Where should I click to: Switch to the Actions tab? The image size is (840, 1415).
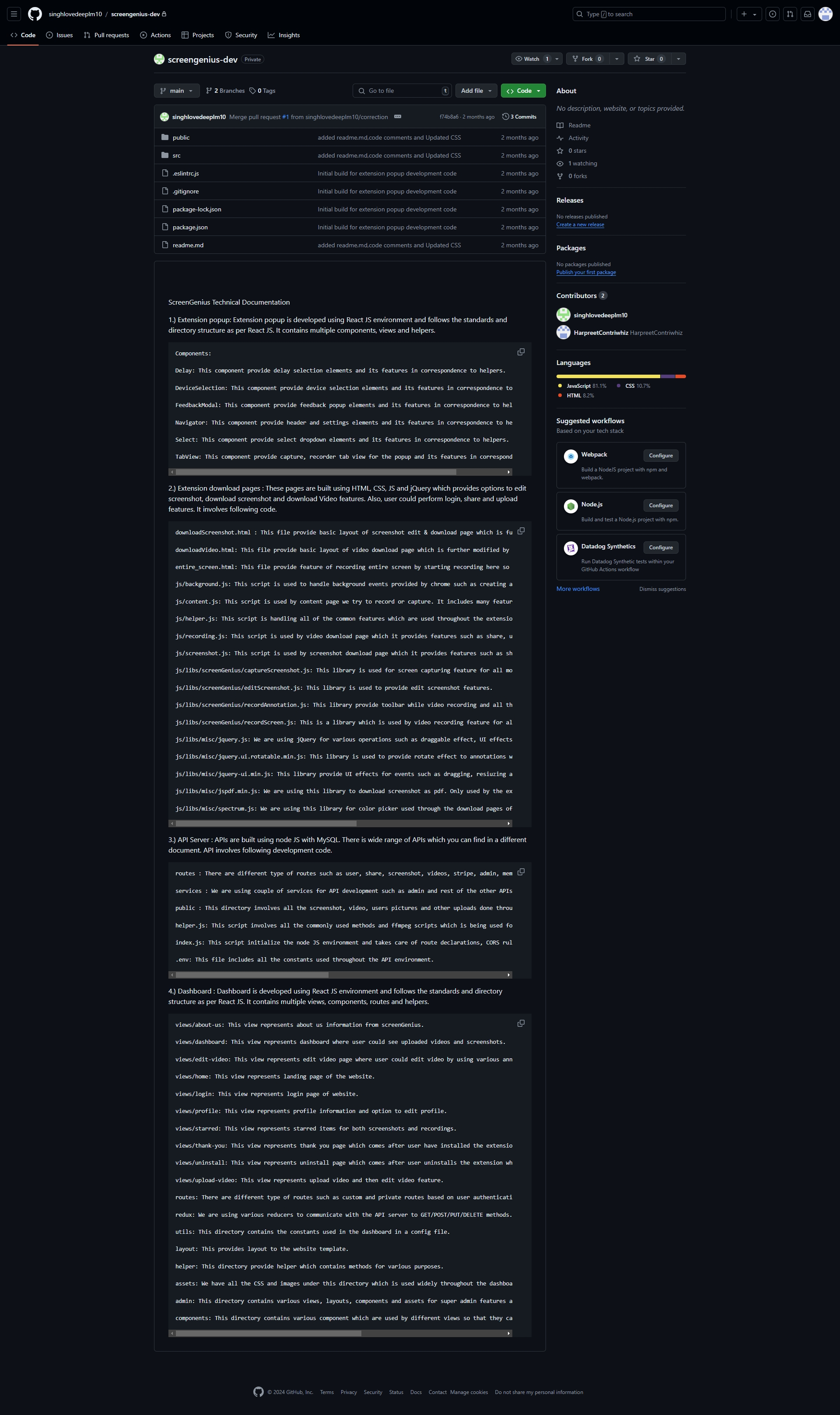click(156, 35)
